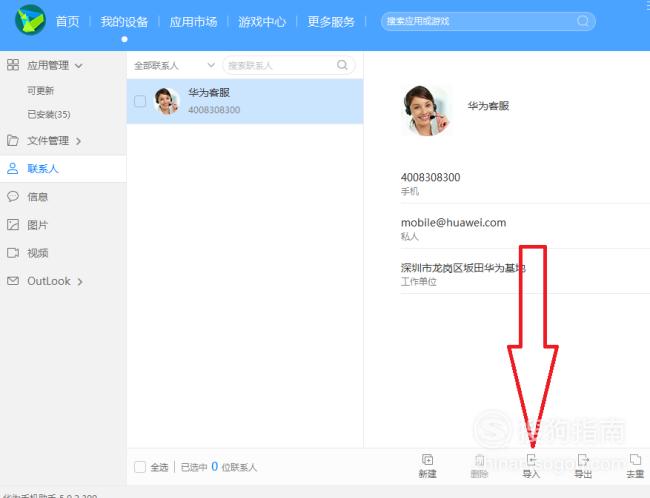Viewport: 650px width, 498px height.
Task: Expand the 文件管理 section arrow
Action: (x=78, y=141)
